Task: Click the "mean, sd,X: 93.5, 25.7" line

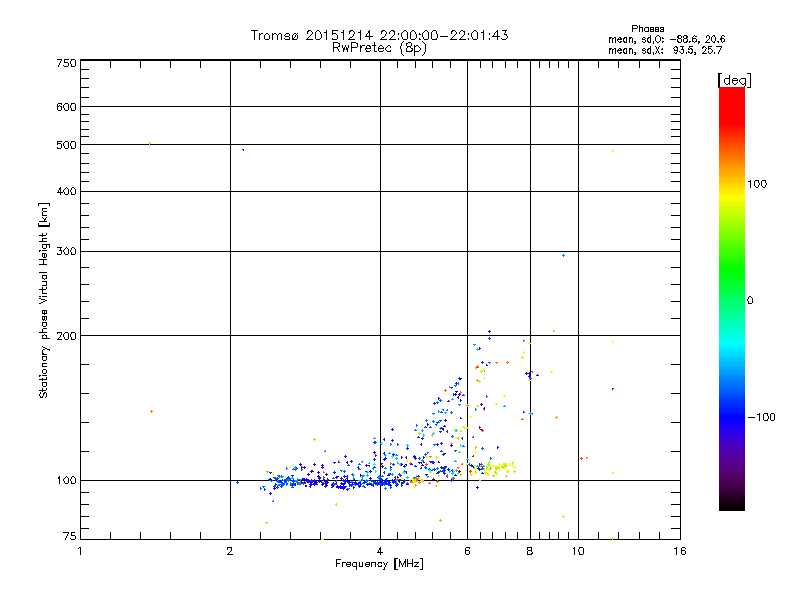Action: pyautogui.click(x=665, y=50)
